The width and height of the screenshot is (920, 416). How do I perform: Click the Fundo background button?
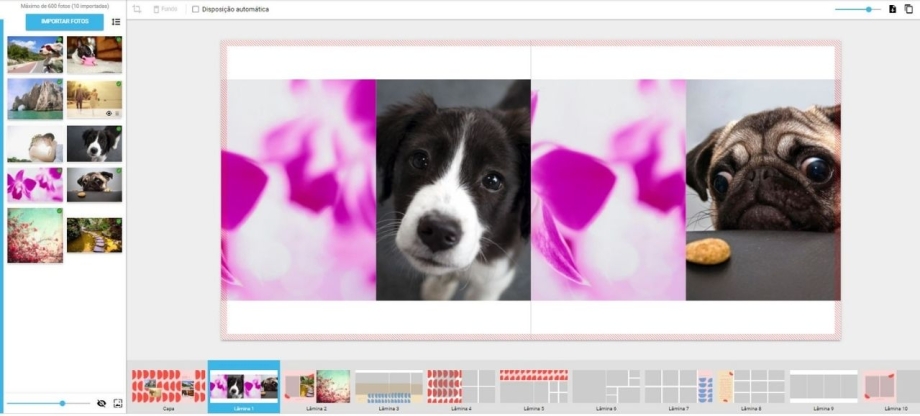(165, 9)
